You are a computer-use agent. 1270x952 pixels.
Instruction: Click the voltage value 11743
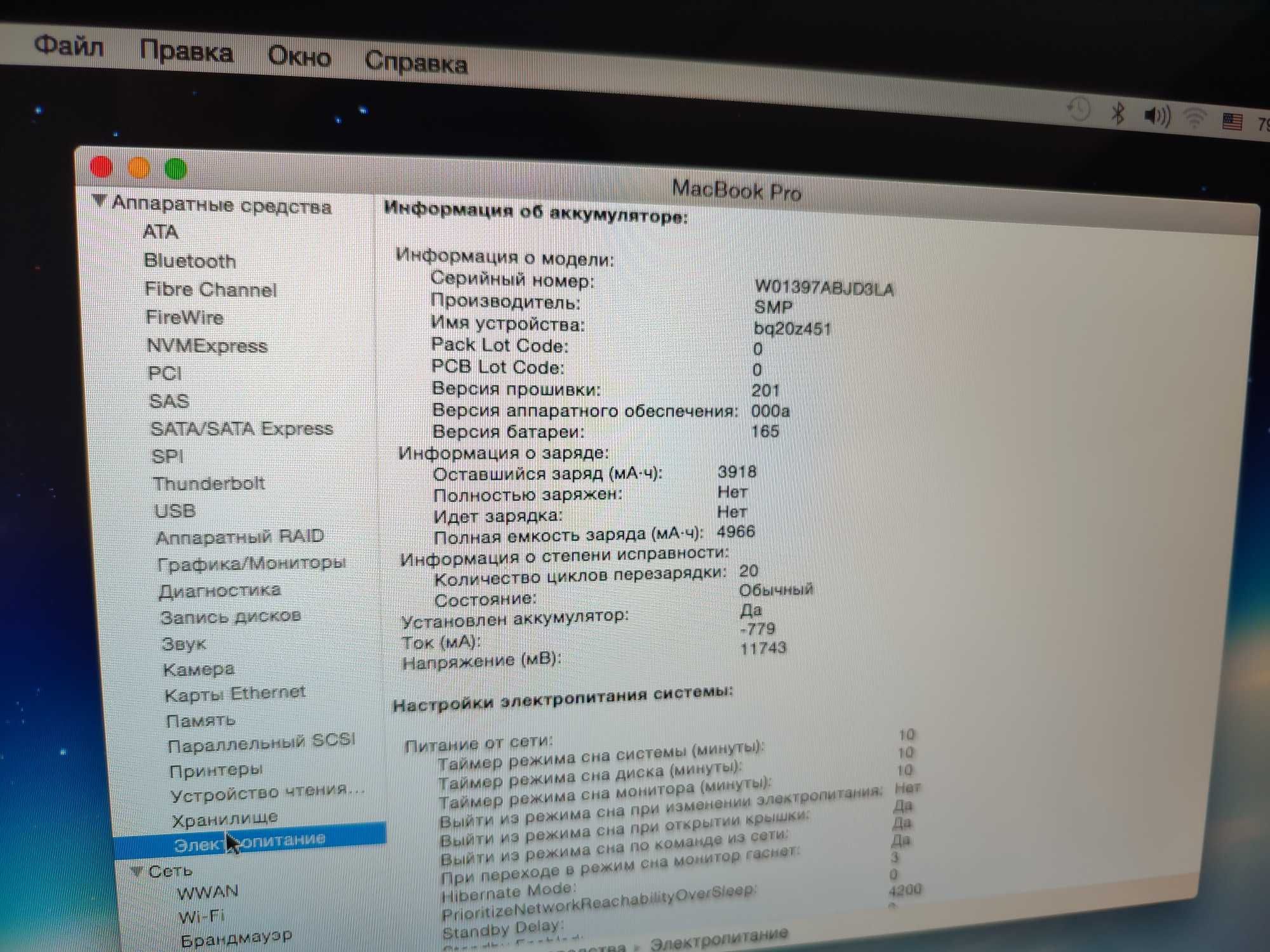(x=763, y=647)
